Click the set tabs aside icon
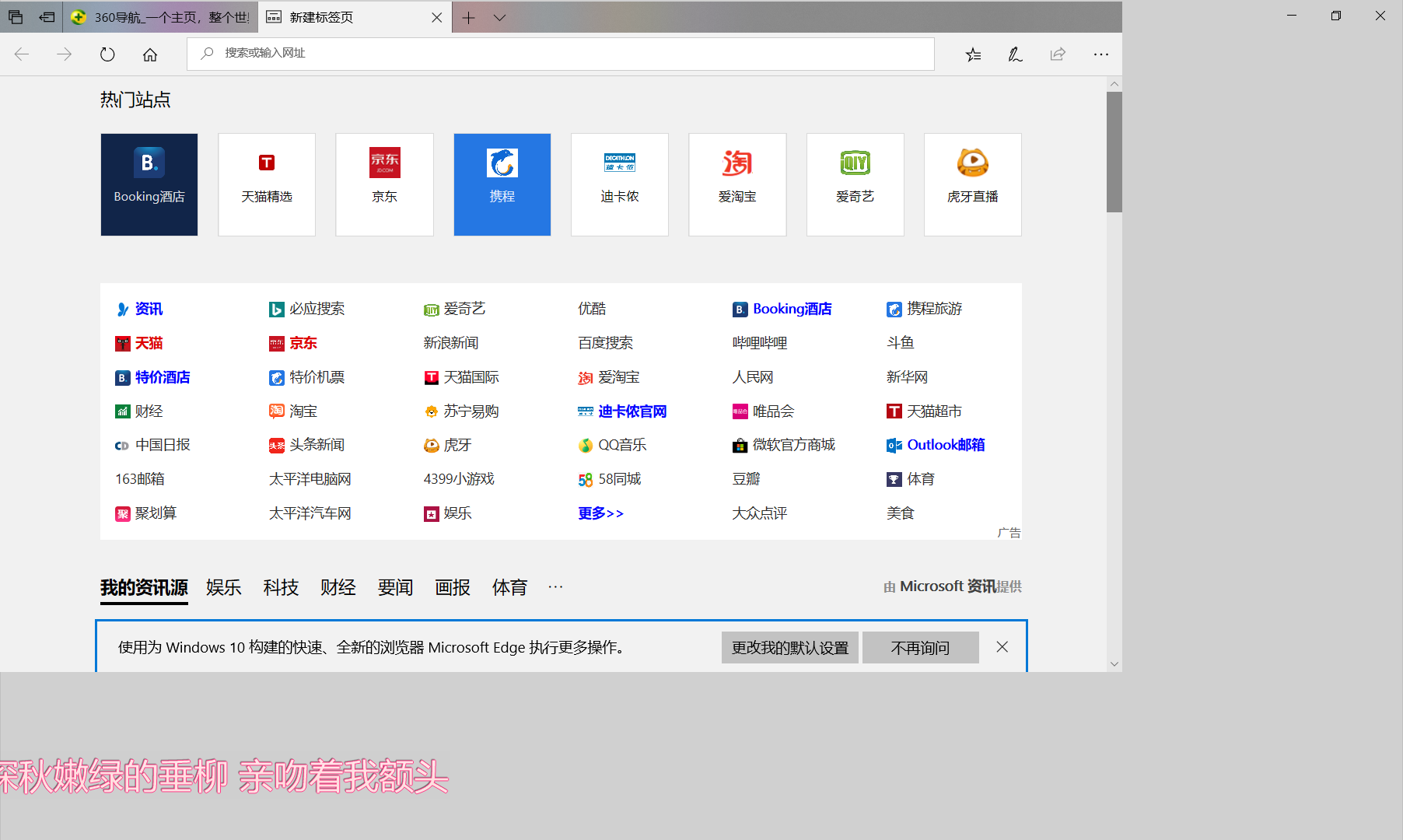This screenshot has width=1403, height=840. (47, 17)
